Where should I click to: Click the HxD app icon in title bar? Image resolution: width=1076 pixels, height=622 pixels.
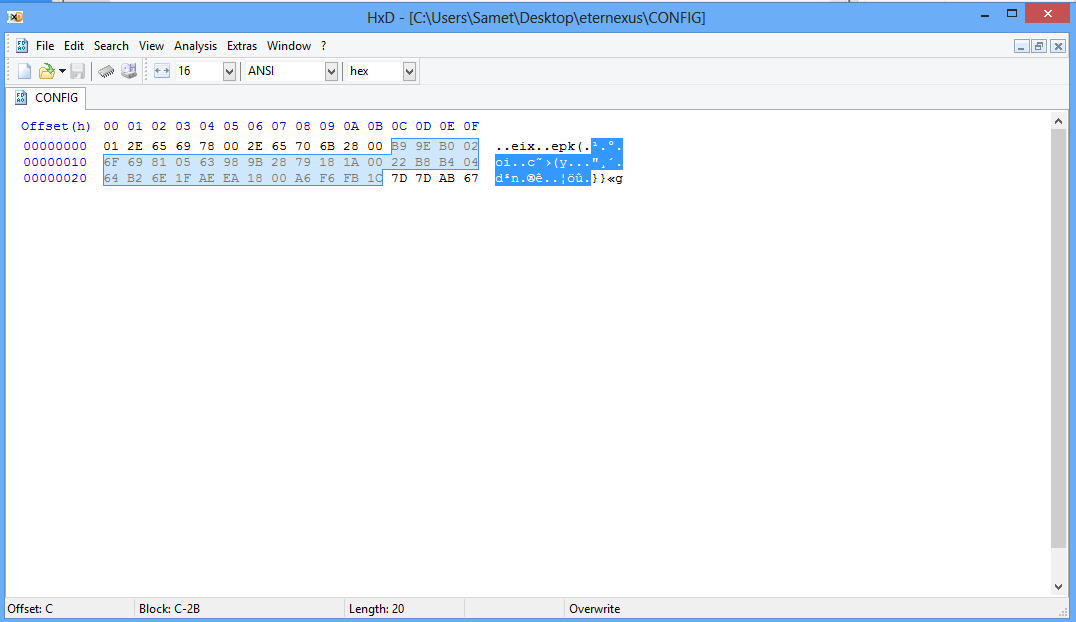[x=15, y=16]
